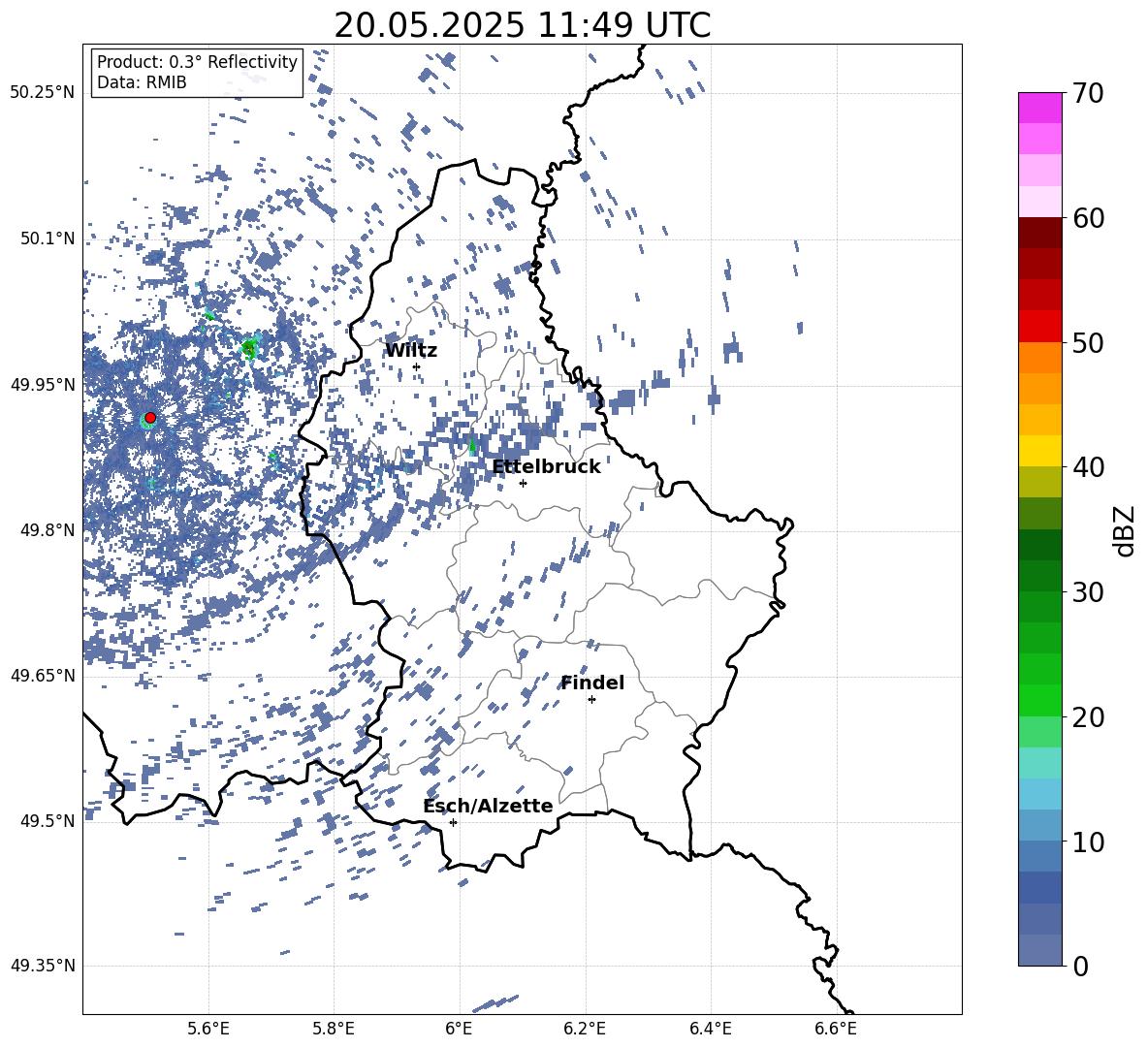
Task: Click the Wiltz city label
Action: tap(411, 351)
